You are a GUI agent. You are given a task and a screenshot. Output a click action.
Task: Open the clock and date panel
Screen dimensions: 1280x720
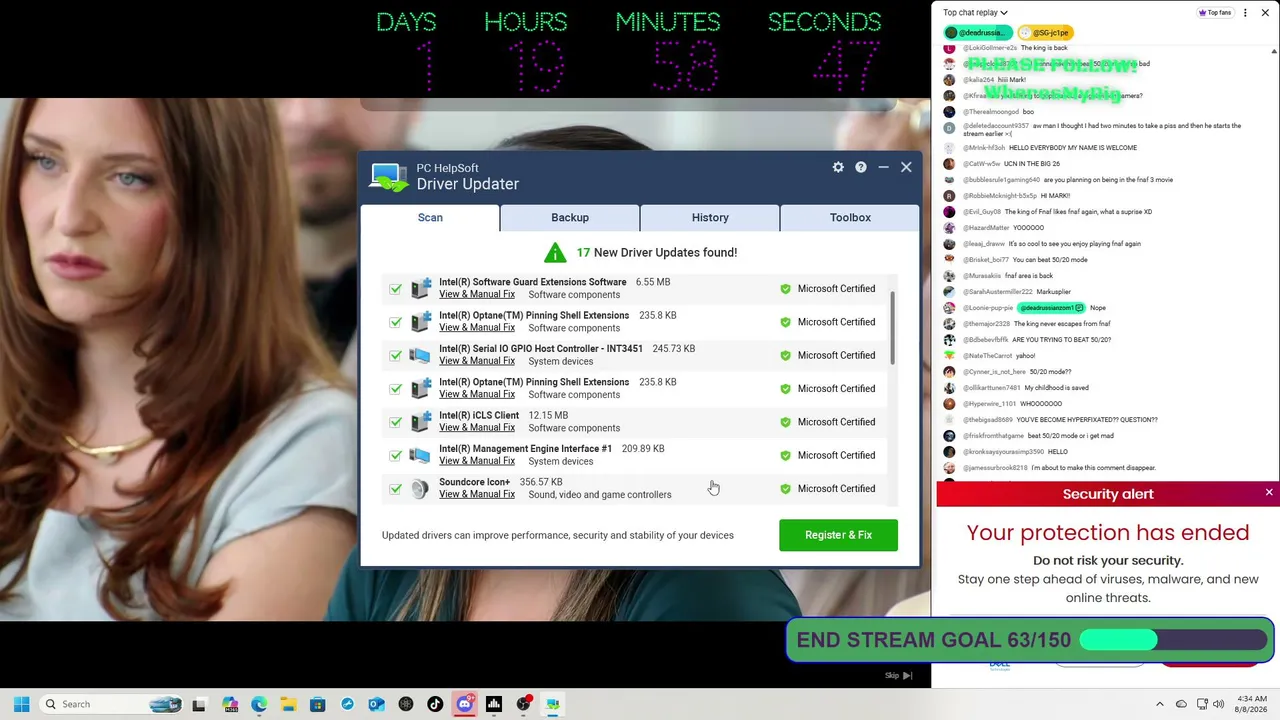pyautogui.click(x=1252, y=704)
